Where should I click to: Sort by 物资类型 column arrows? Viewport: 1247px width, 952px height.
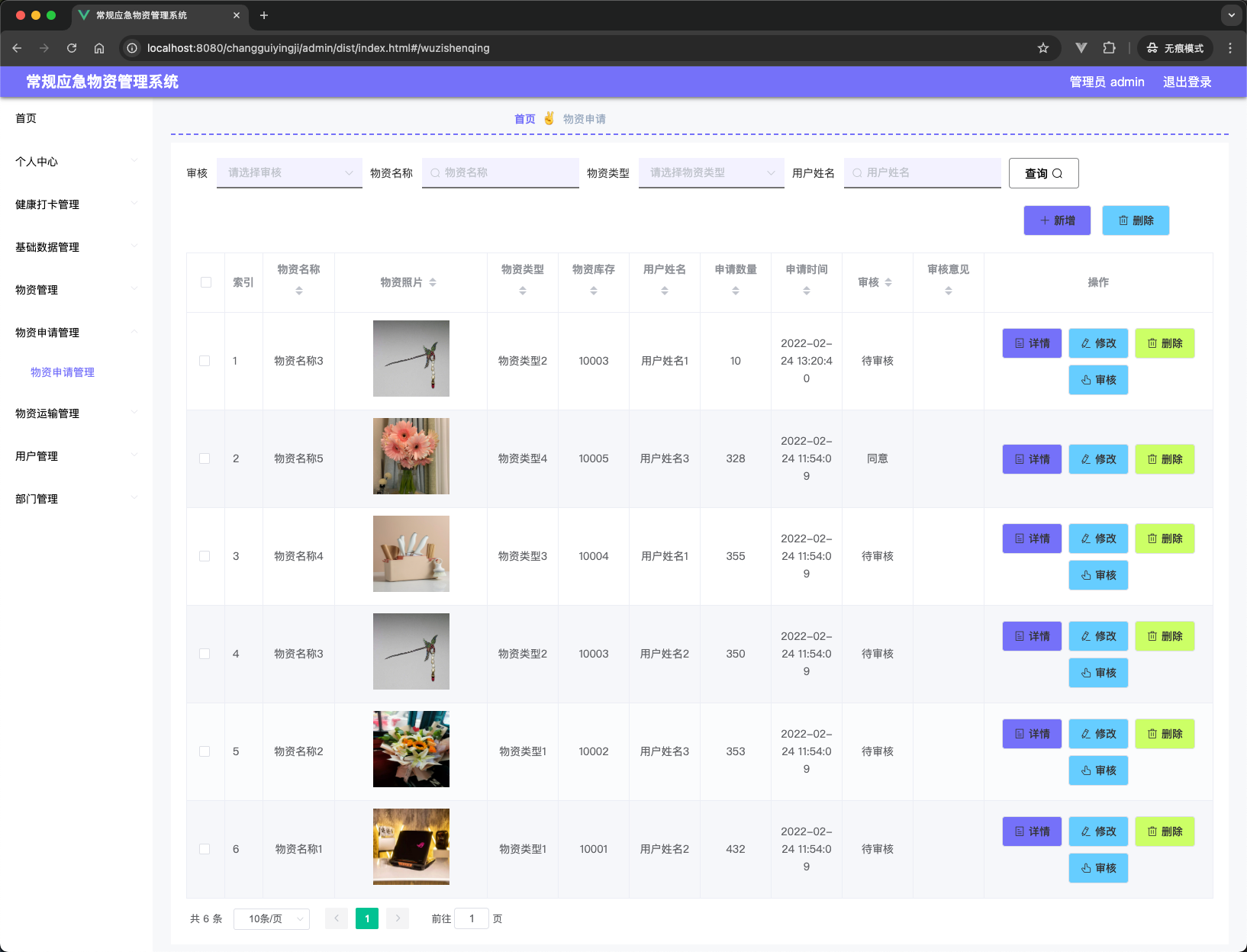click(523, 291)
